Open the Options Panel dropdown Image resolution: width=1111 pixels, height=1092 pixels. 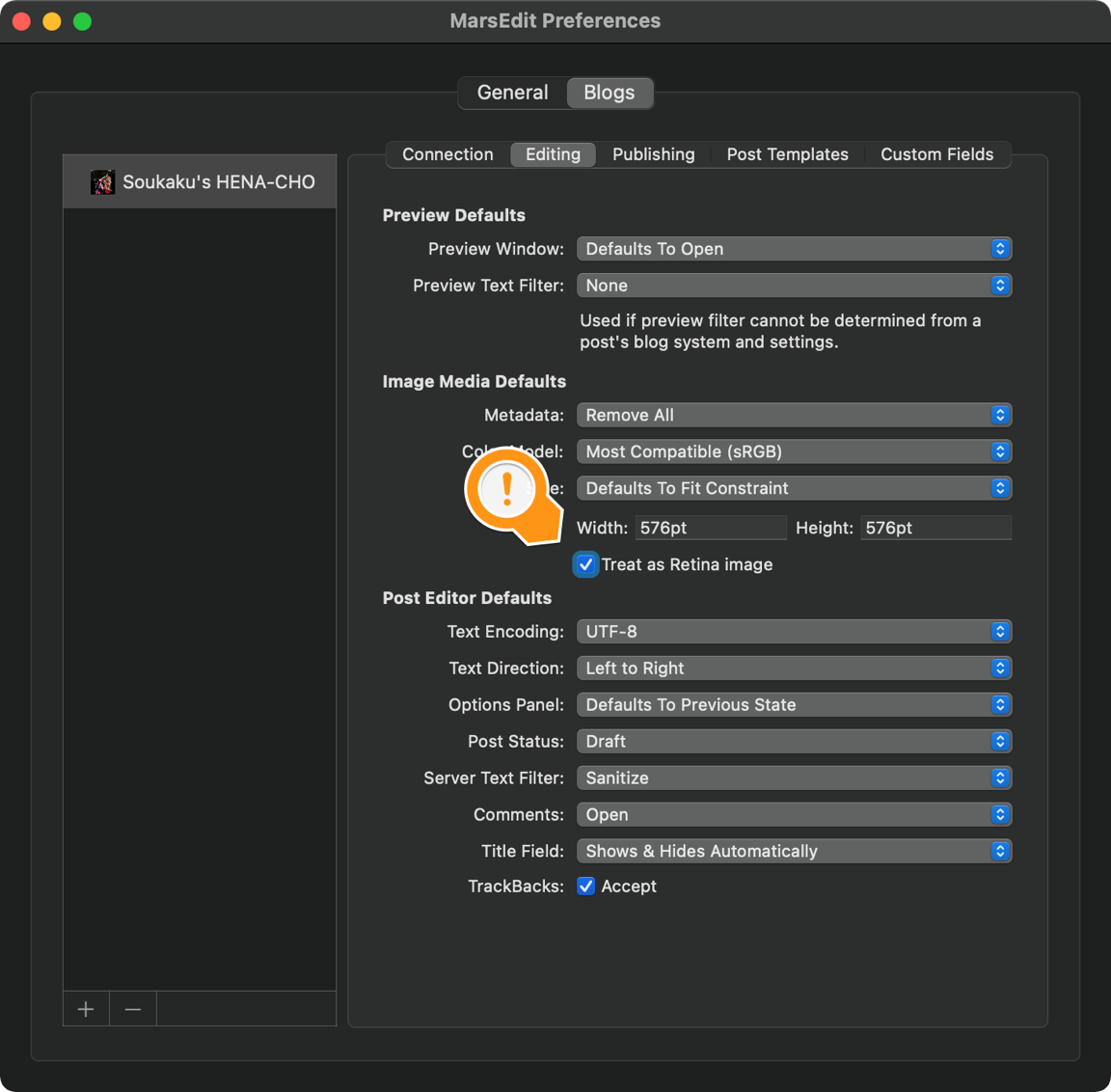point(794,704)
